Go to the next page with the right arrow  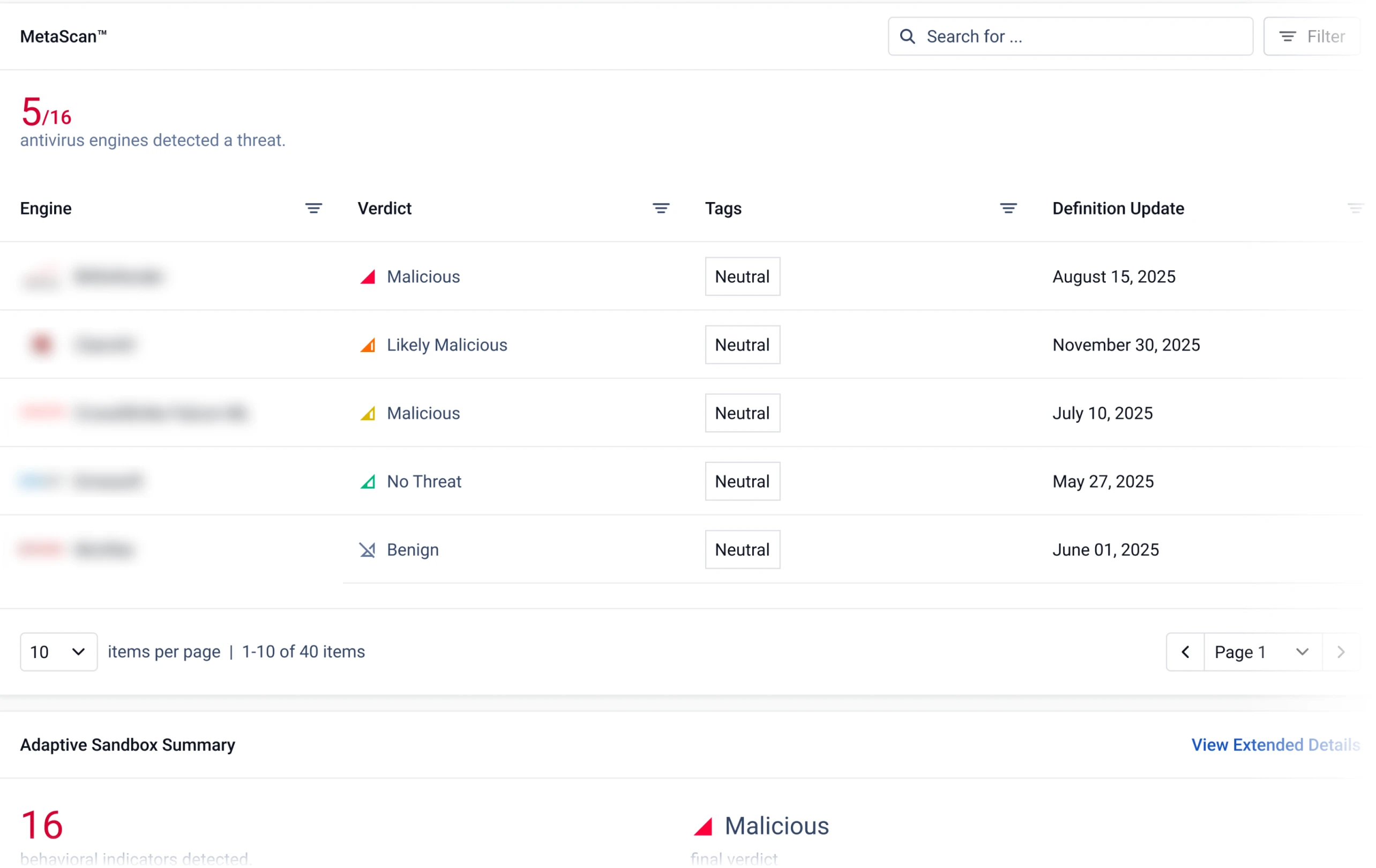tap(1341, 652)
